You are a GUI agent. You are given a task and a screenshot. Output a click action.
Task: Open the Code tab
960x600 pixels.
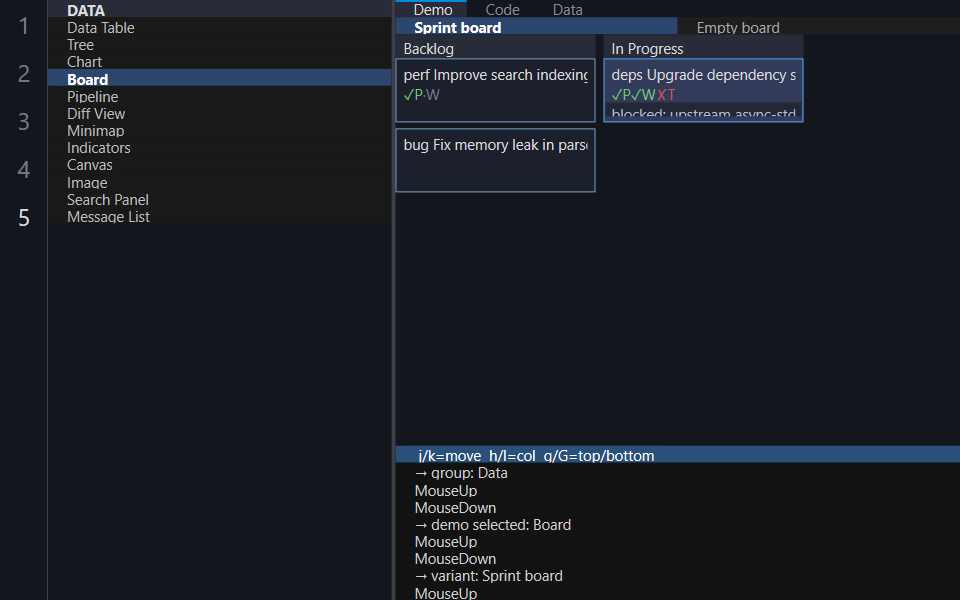[502, 9]
